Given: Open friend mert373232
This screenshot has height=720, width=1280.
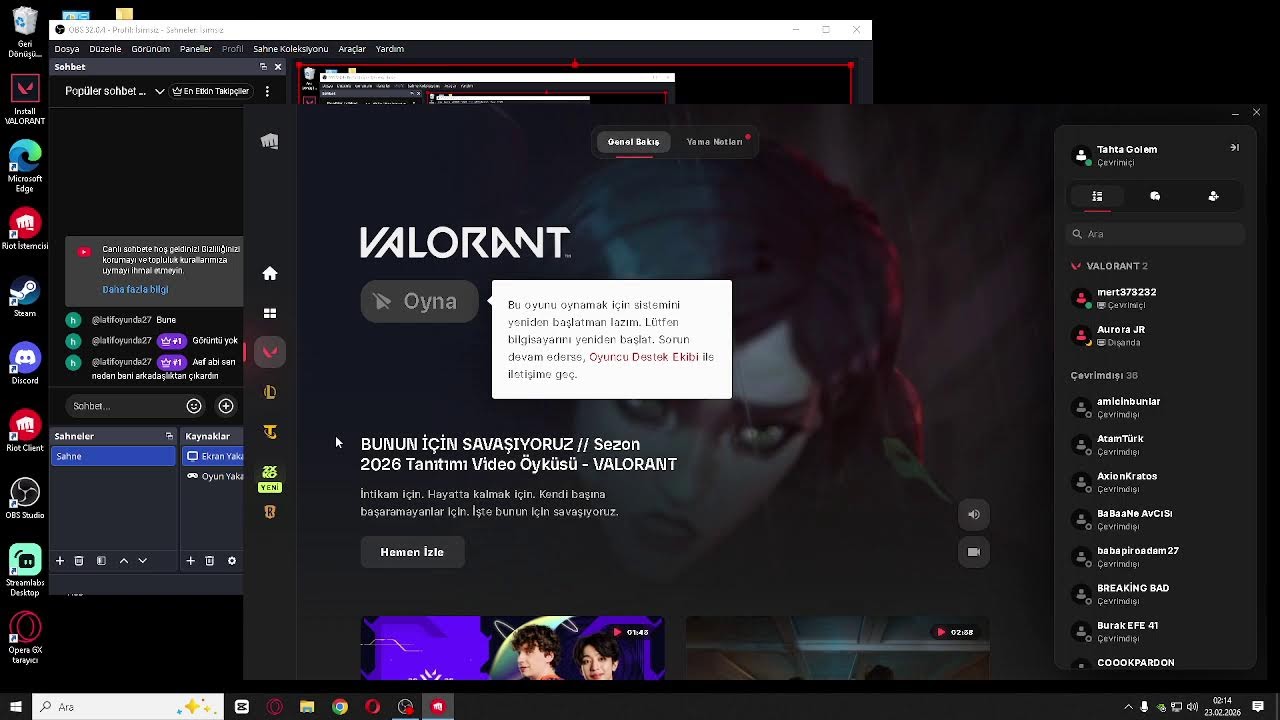Looking at the screenshot, I should click(1155, 297).
